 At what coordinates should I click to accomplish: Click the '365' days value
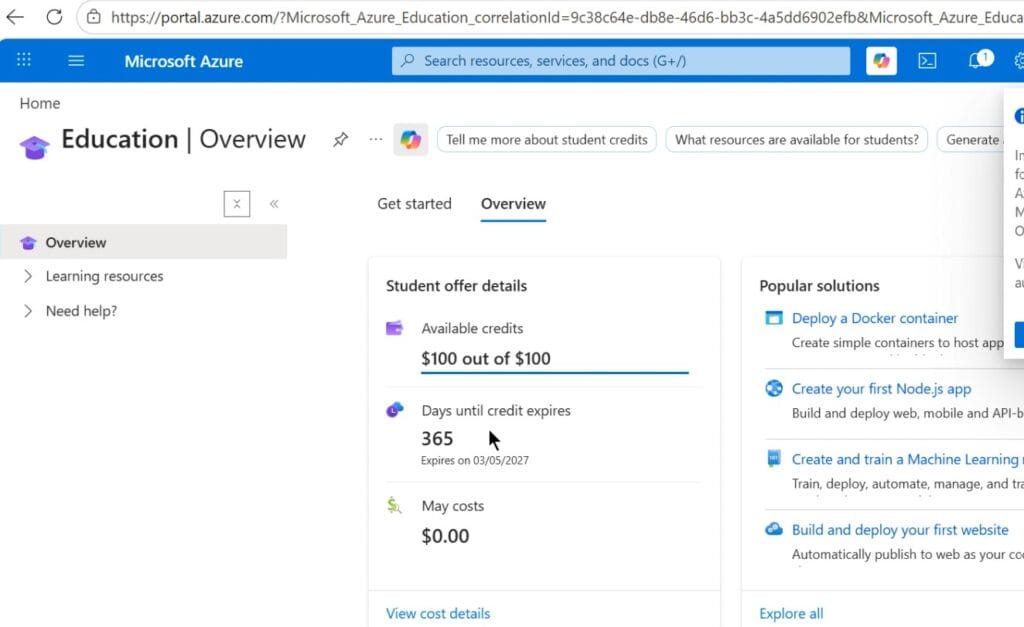(x=437, y=439)
